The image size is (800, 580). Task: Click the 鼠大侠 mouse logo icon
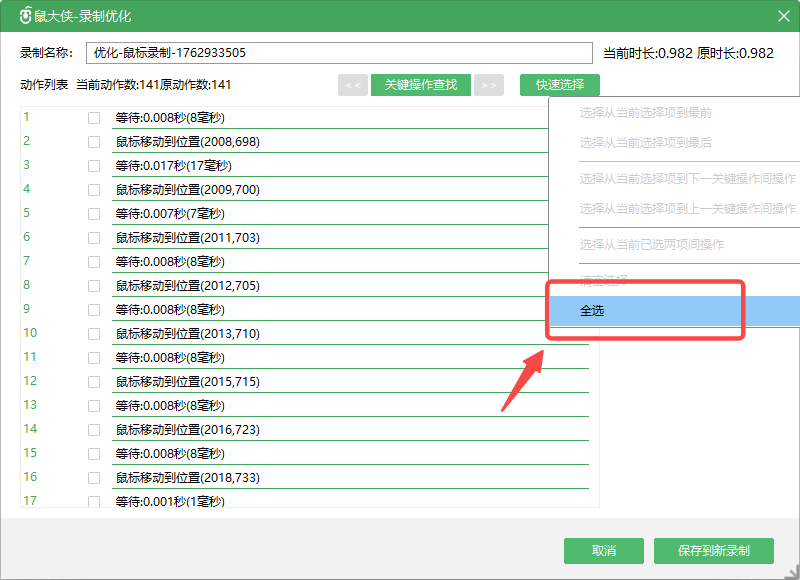tap(26, 16)
